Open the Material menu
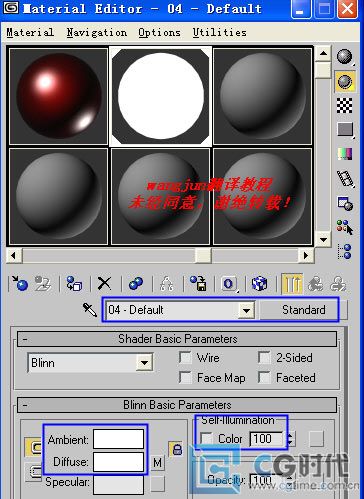364x499 pixels. 30,32
